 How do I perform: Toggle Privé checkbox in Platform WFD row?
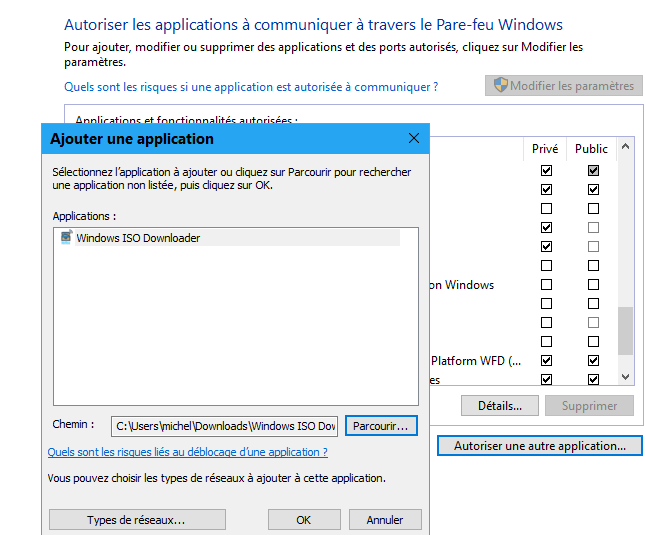[546, 360]
